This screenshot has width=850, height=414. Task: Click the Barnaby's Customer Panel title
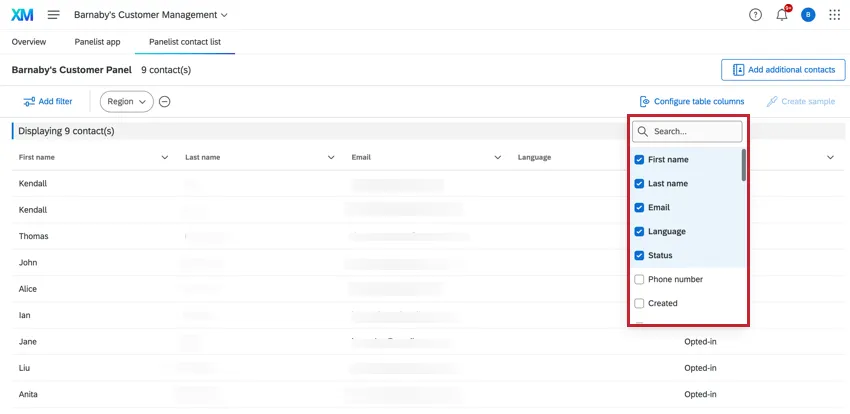72,70
